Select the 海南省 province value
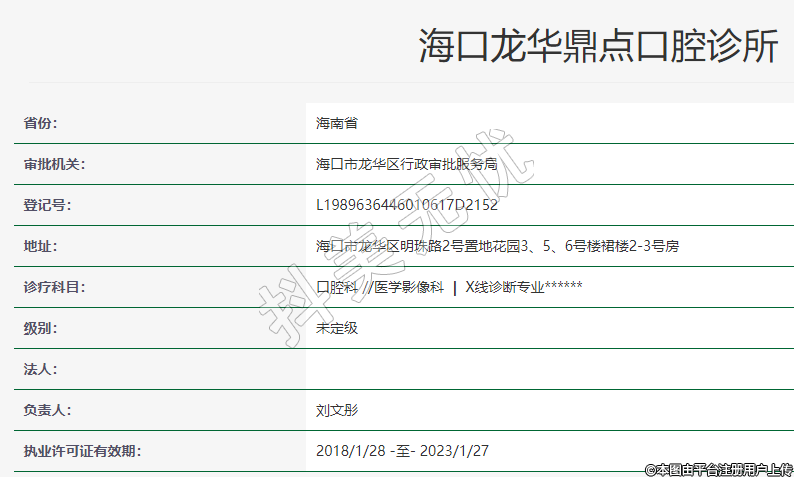 pos(337,123)
